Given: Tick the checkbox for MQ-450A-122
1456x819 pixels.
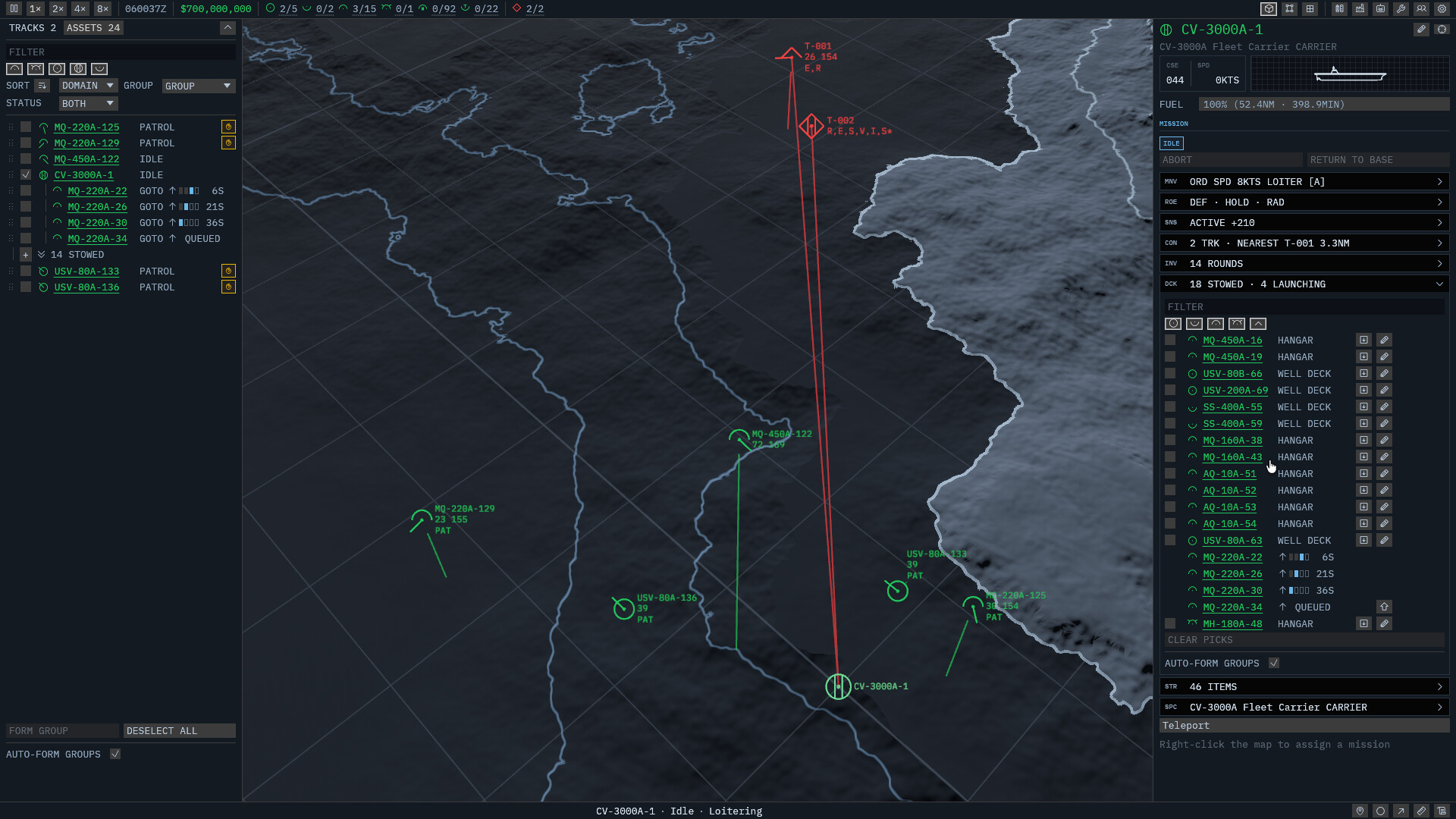Looking at the screenshot, I should click(26, 158).
